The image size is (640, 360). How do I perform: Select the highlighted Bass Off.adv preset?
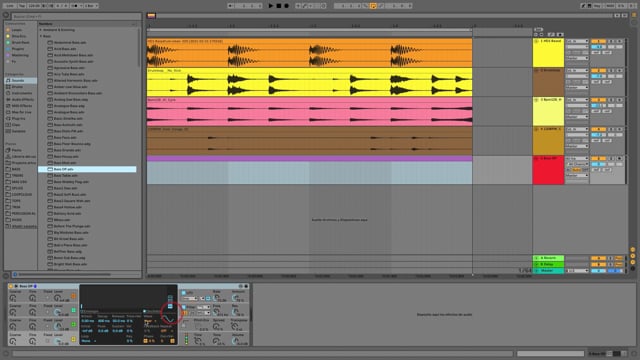87,169
